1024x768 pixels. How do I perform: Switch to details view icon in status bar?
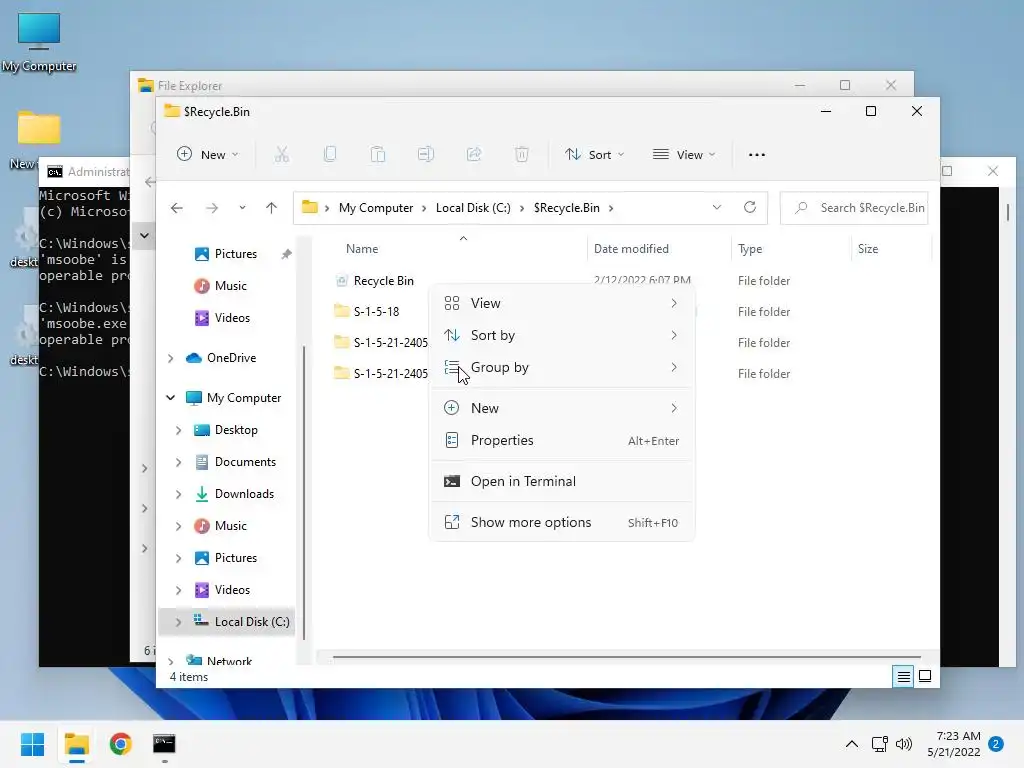pyautogui.click(x=903, y=677)
